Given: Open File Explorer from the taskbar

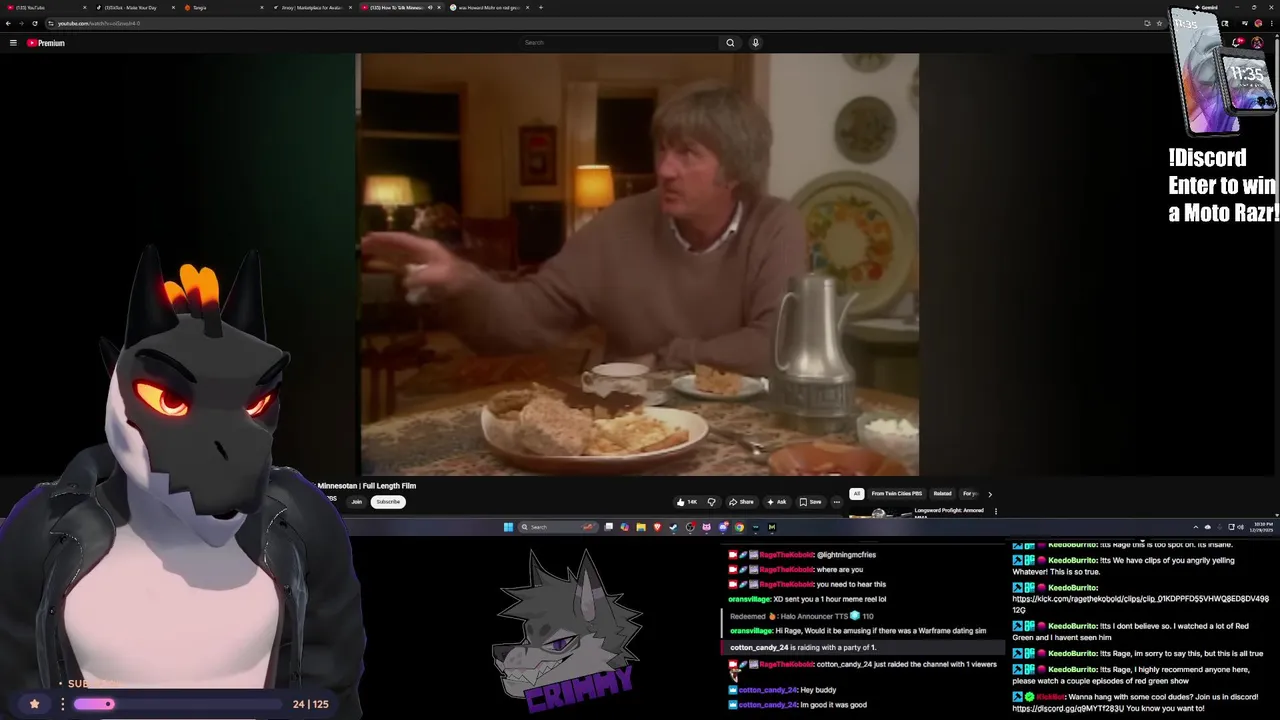Looking at the screenshot, I should [641, 527].
